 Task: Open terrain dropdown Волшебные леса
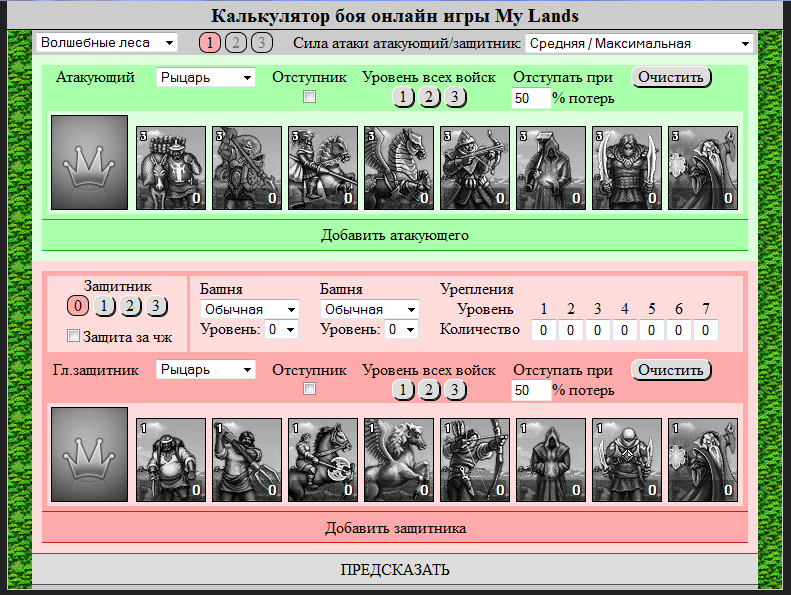[106, 42]
